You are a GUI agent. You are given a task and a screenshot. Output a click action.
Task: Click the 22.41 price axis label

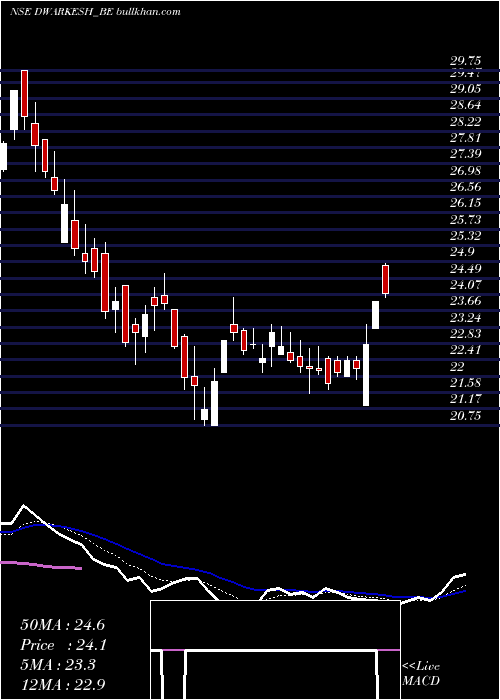(466, 350)
